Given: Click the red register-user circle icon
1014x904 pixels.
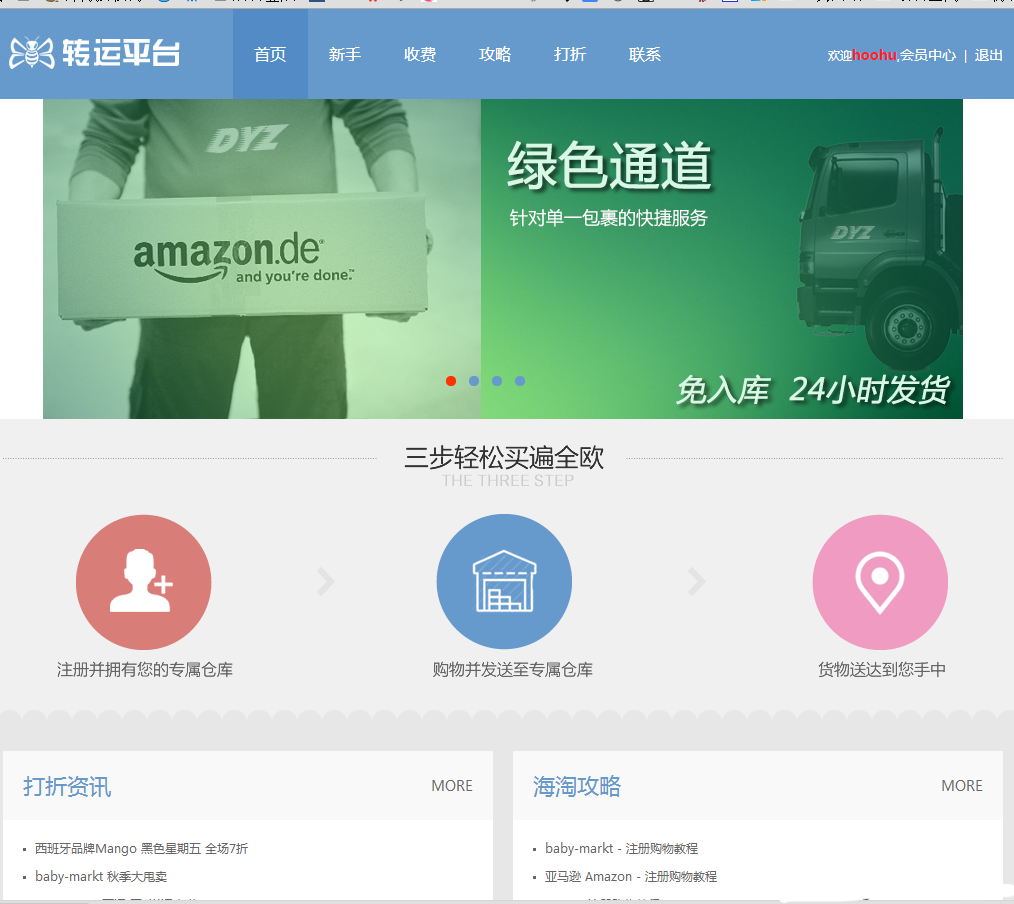Looking at the screenshot, I should click(144, 582).
